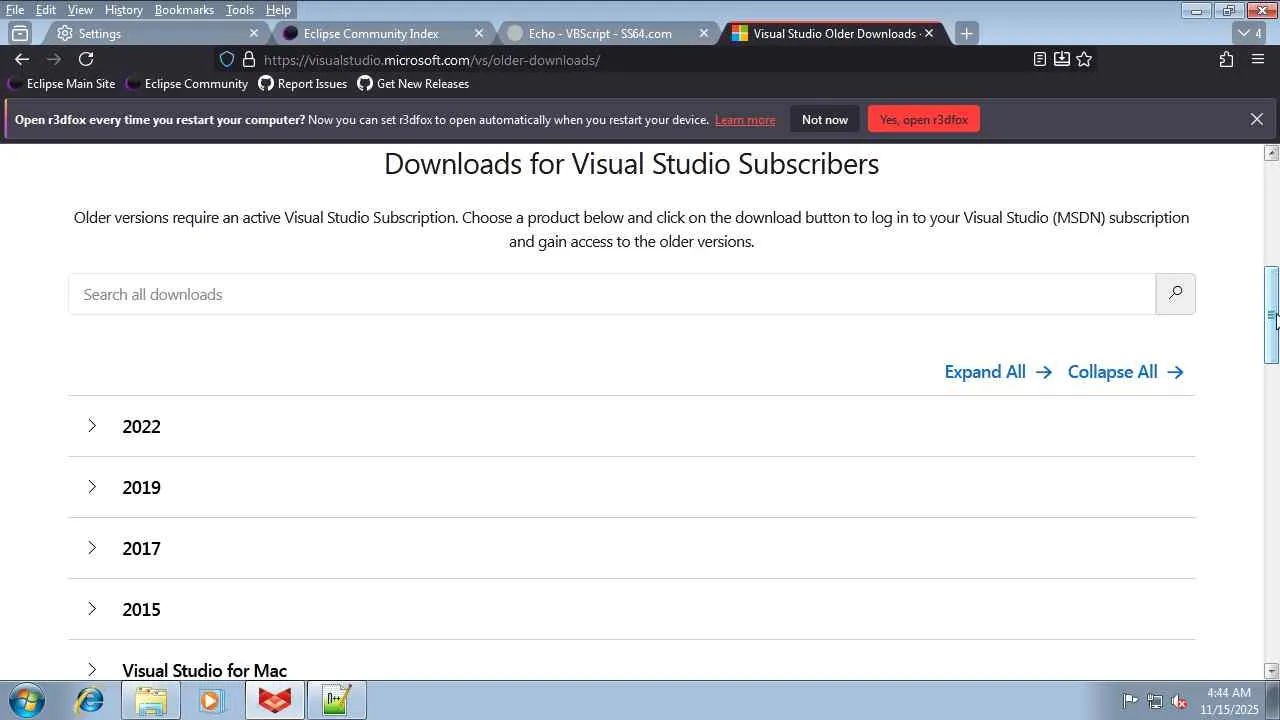Open the Windows Start menu
Screen dimensions: 1280x720
tap(26, 700)
